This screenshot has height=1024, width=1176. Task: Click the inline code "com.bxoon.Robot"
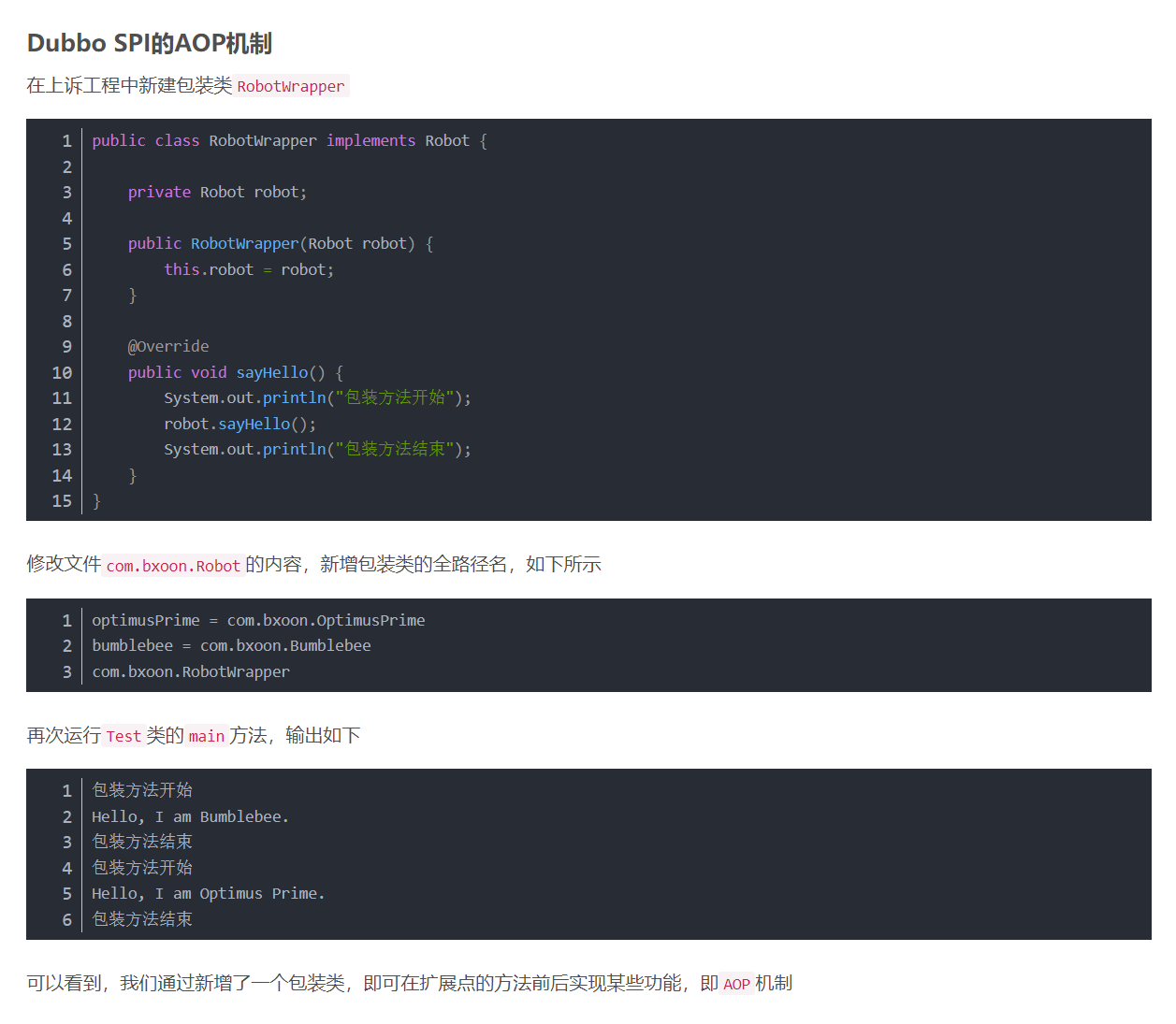173,566
